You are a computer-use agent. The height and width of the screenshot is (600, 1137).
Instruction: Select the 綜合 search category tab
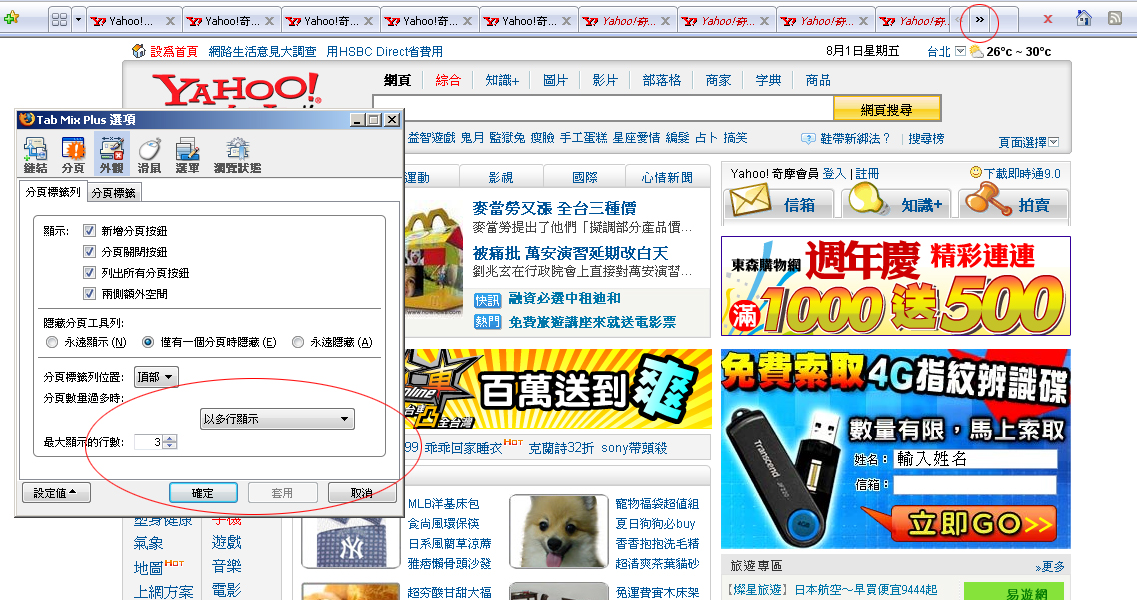point(448,81)
